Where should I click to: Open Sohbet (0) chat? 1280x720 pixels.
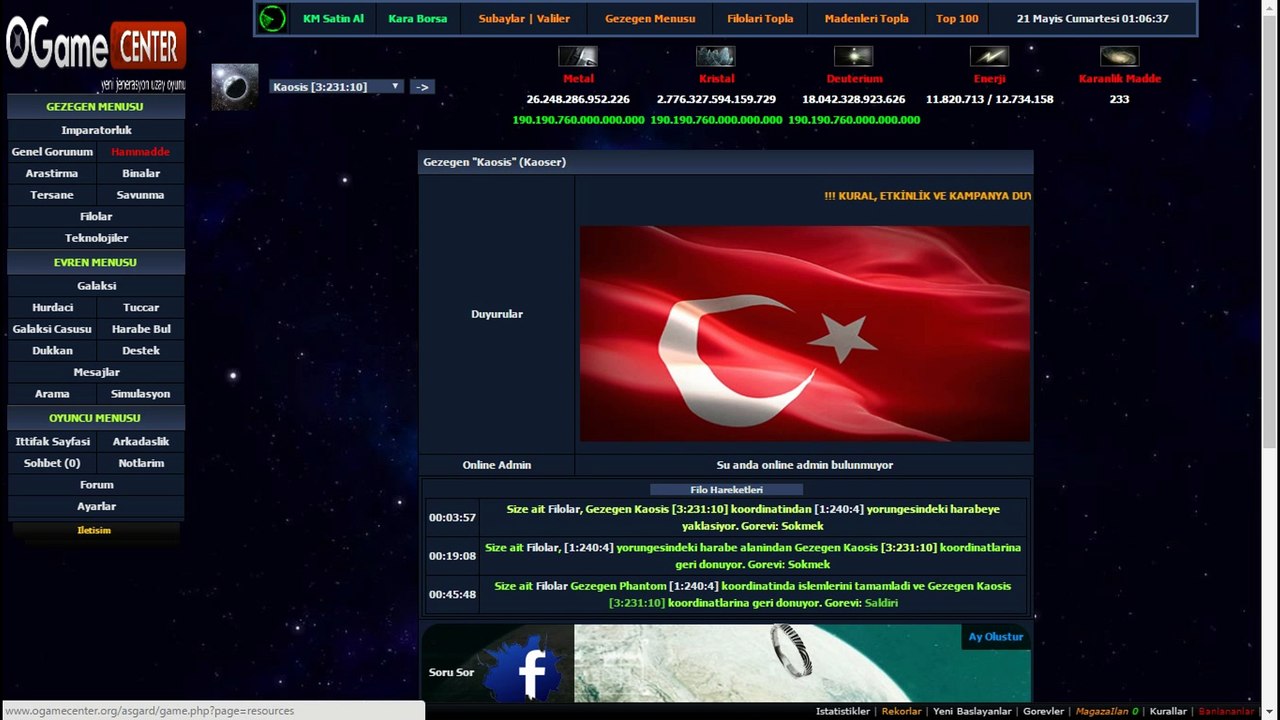52,464
